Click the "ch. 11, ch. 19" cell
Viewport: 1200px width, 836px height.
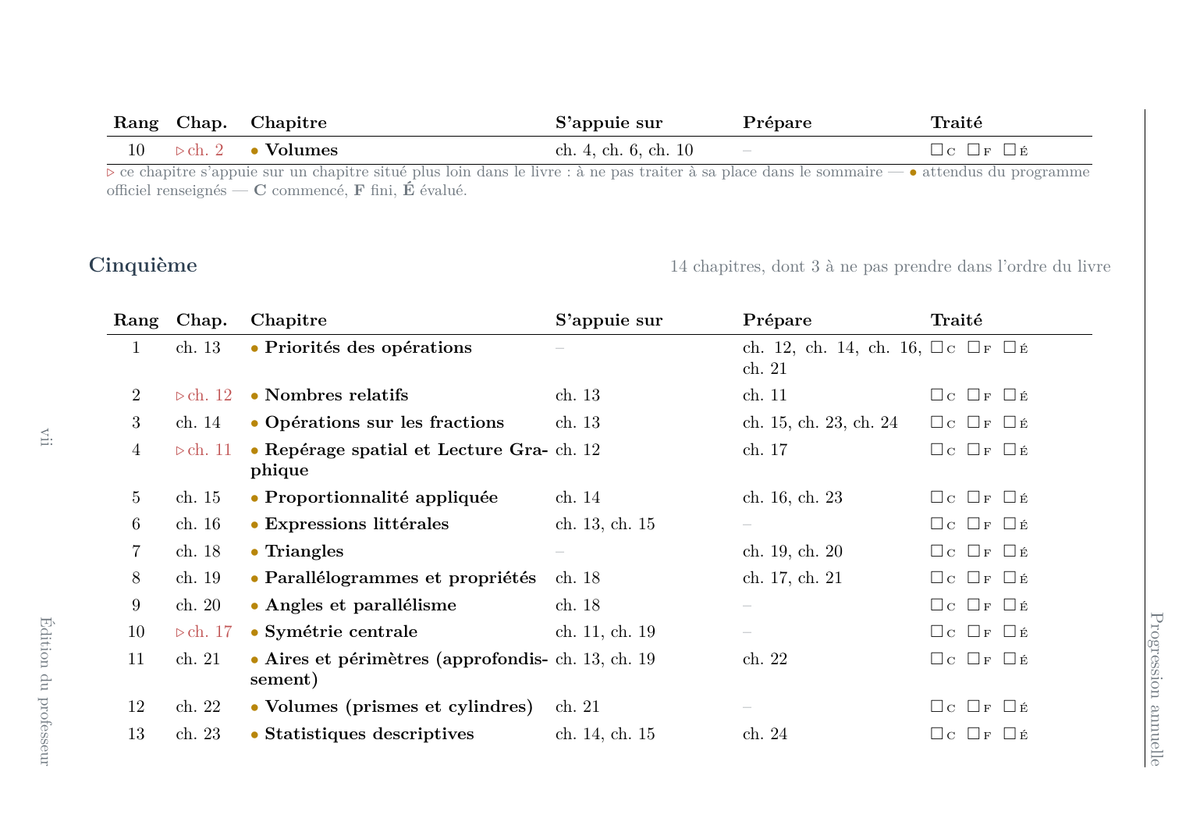click(605, 632)
